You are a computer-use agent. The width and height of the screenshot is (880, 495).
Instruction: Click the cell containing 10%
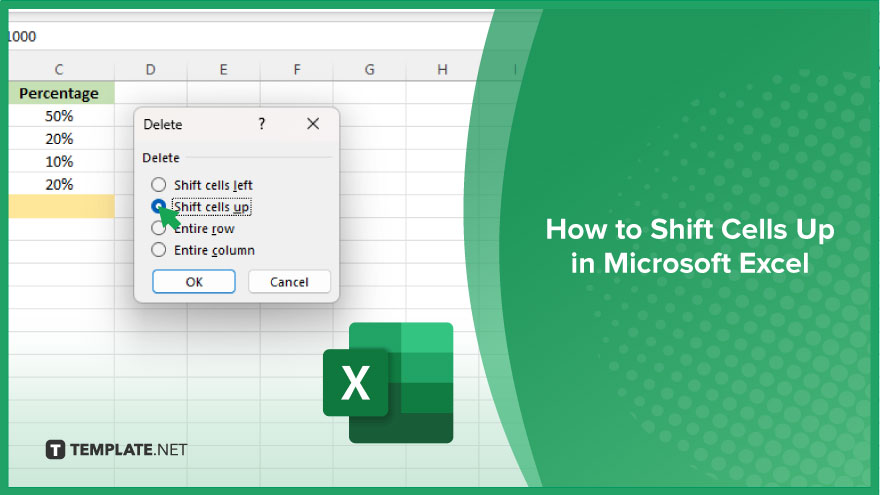(59, 162)
